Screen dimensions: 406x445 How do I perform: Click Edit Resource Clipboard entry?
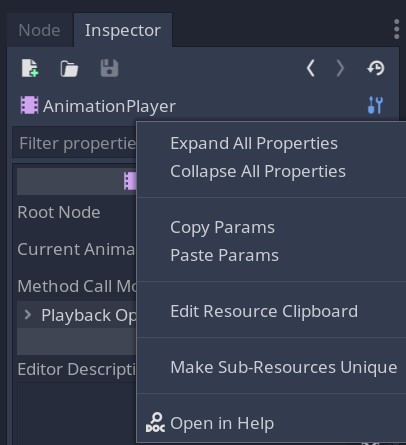[x=264, y=312]
